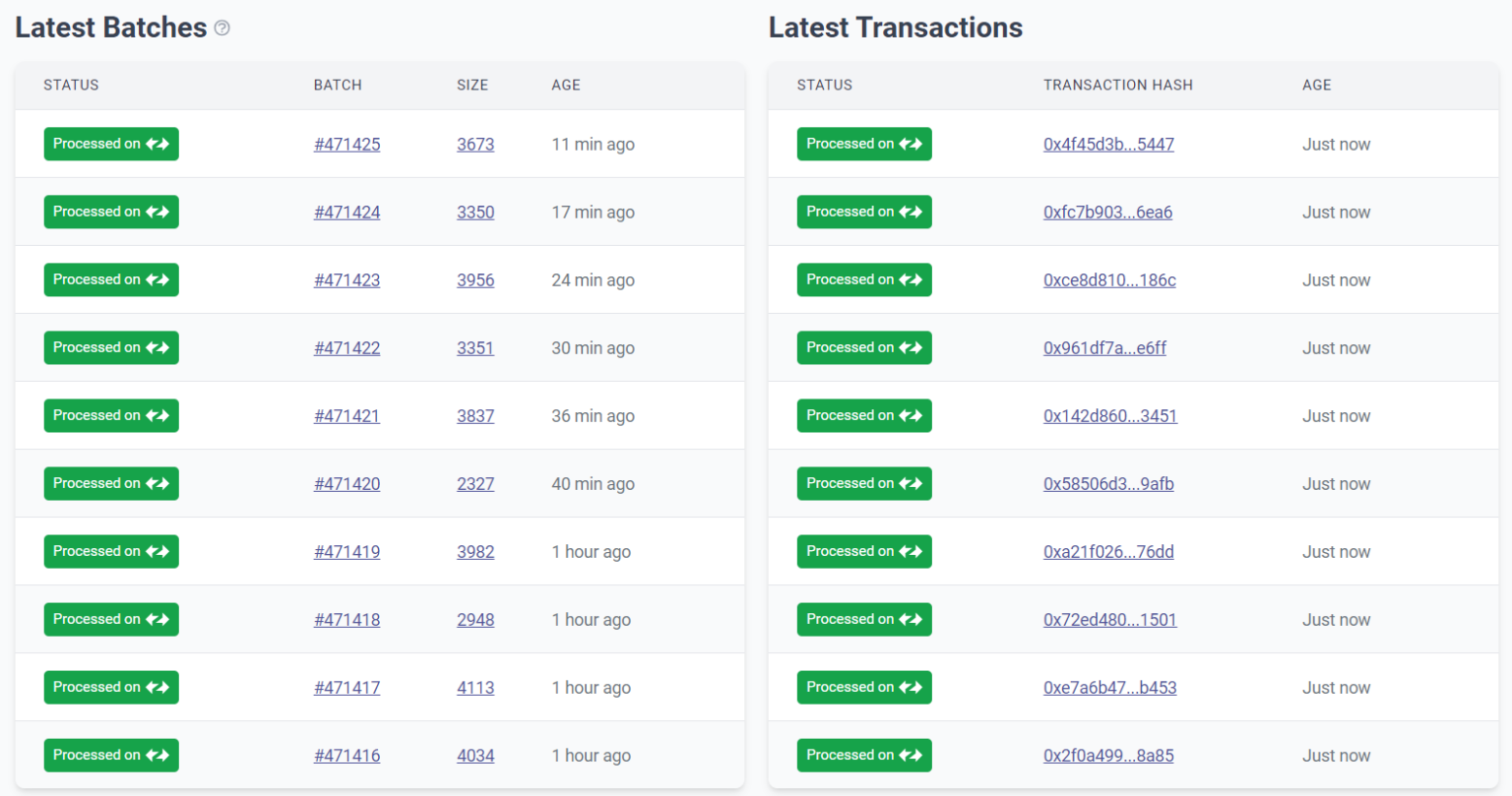Click arrows icon in 0x2f0a499...8a85 status badge

[911, 756]
